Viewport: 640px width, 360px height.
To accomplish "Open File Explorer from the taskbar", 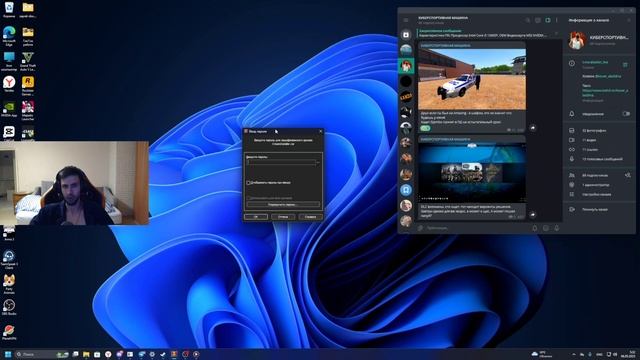I will point(86,354).
